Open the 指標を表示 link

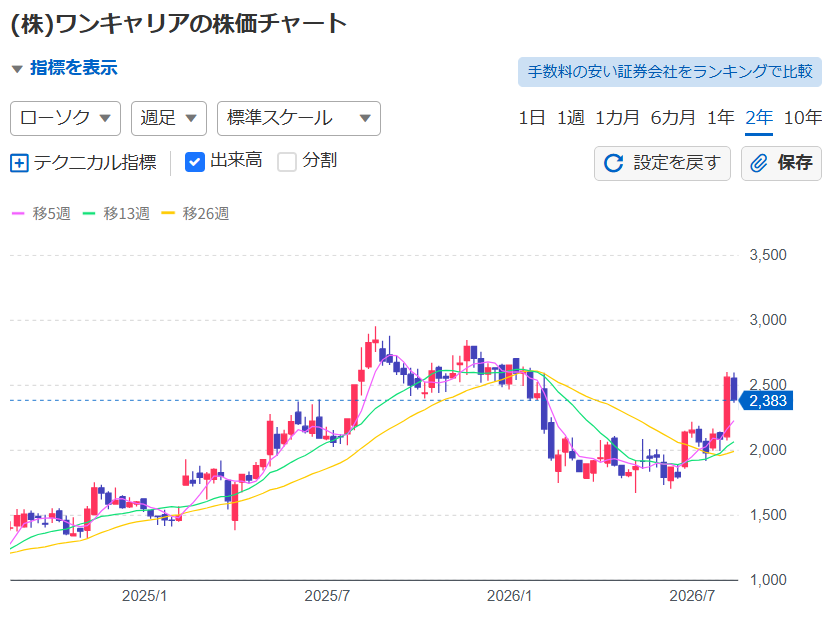(74, 68)
